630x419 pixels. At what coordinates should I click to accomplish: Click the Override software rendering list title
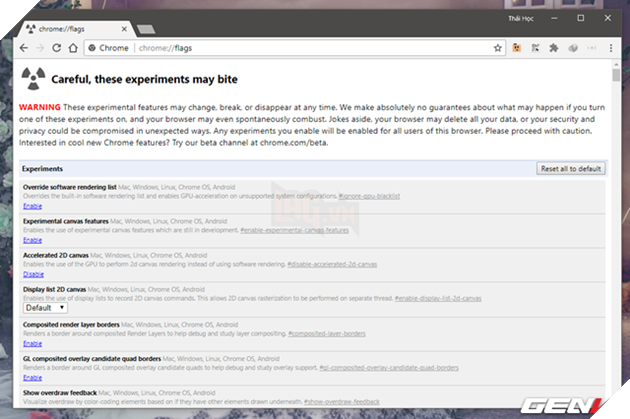click(70, 187)
